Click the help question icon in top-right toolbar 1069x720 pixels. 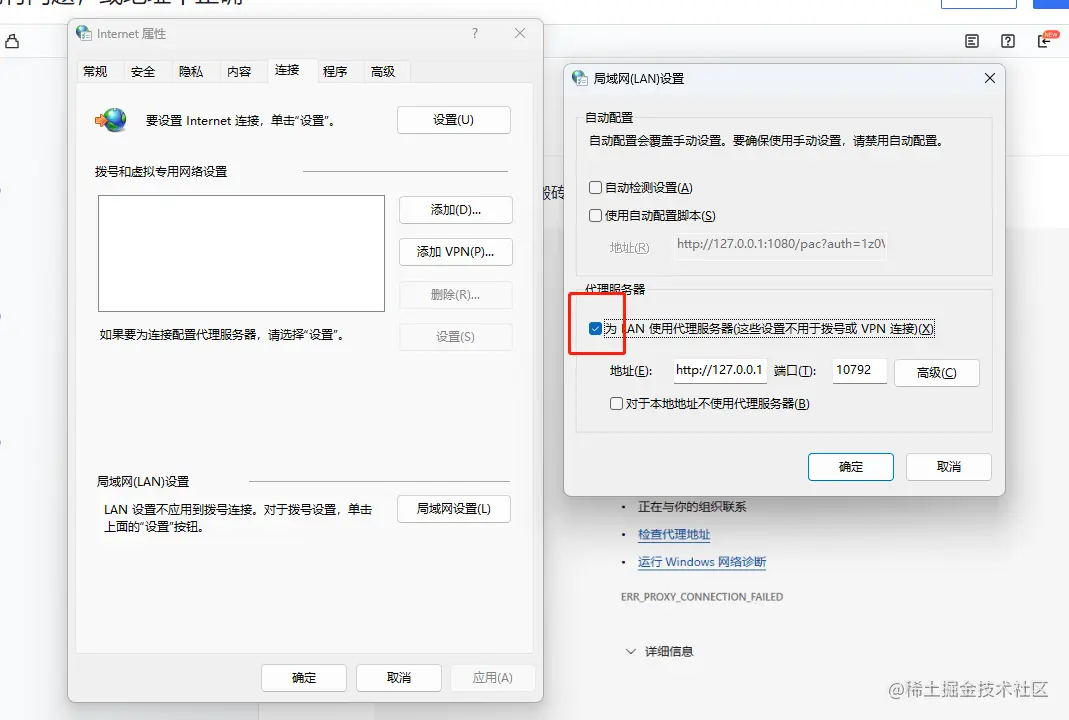click(1008, 42)
